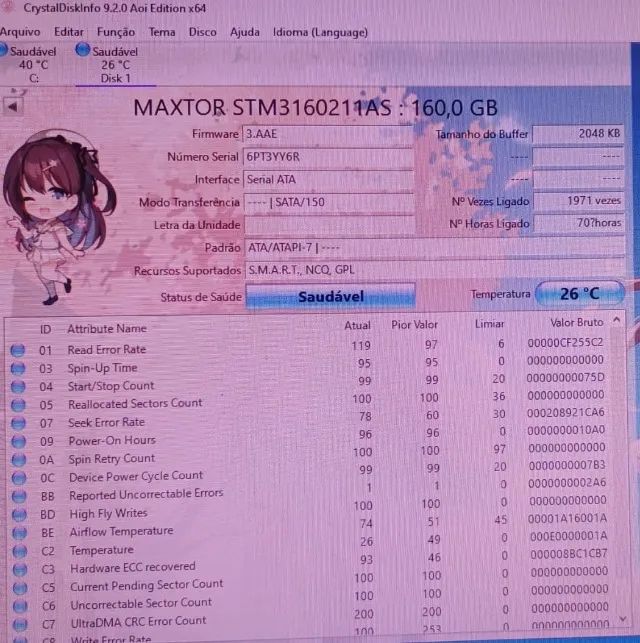
Task: Click the status orb for Spin-Up Time
Action: 18,369
